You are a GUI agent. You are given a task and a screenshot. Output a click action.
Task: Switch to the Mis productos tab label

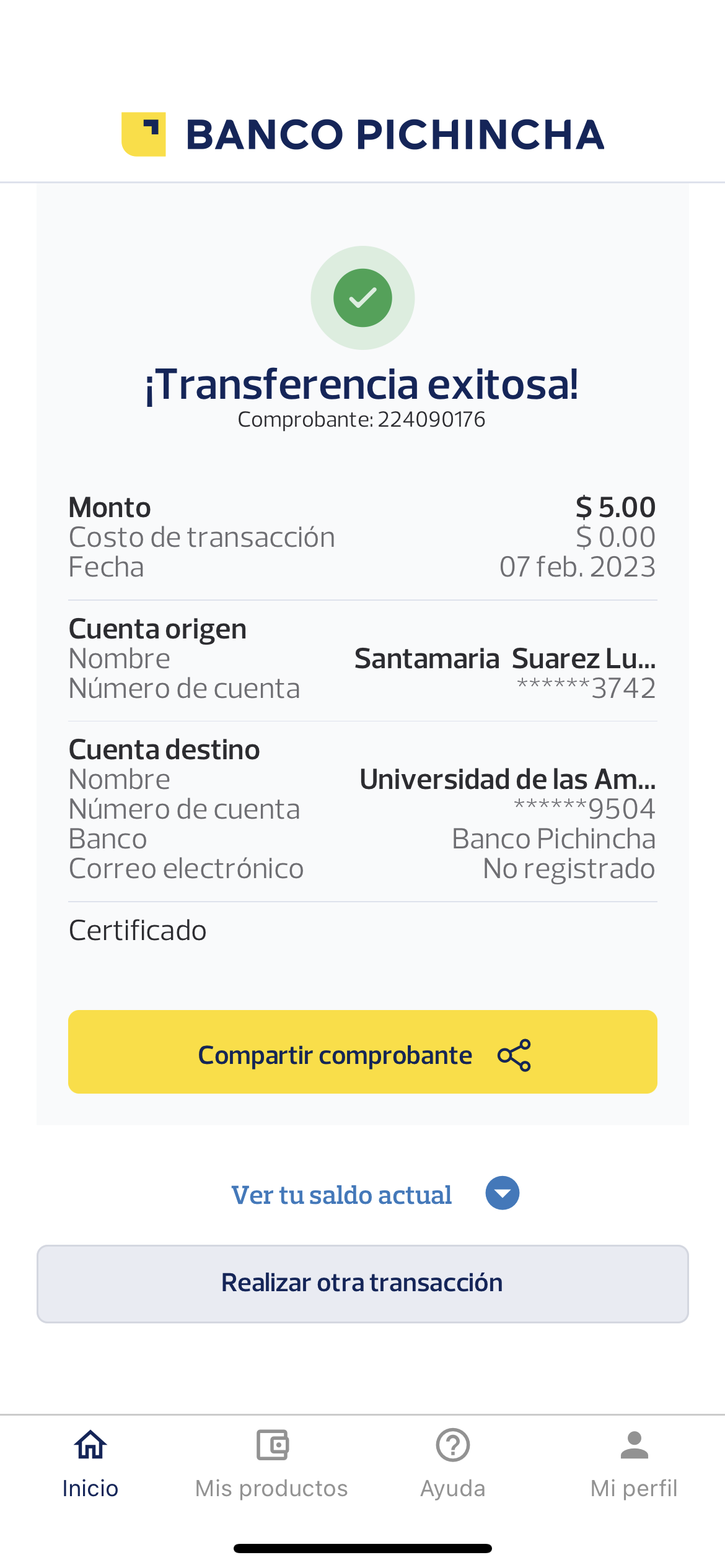point(271,1488)
